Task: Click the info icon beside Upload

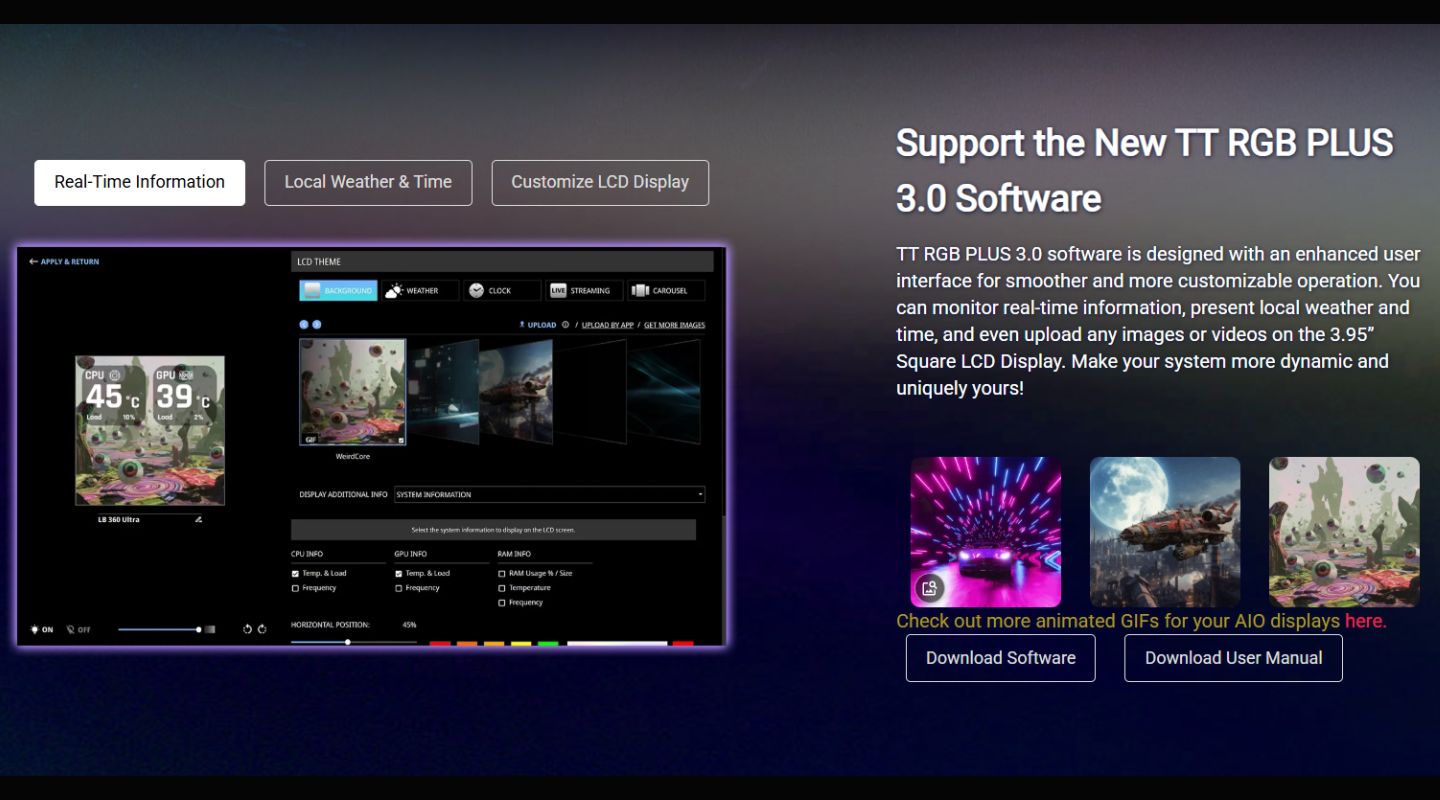Action: pos(566,325)
